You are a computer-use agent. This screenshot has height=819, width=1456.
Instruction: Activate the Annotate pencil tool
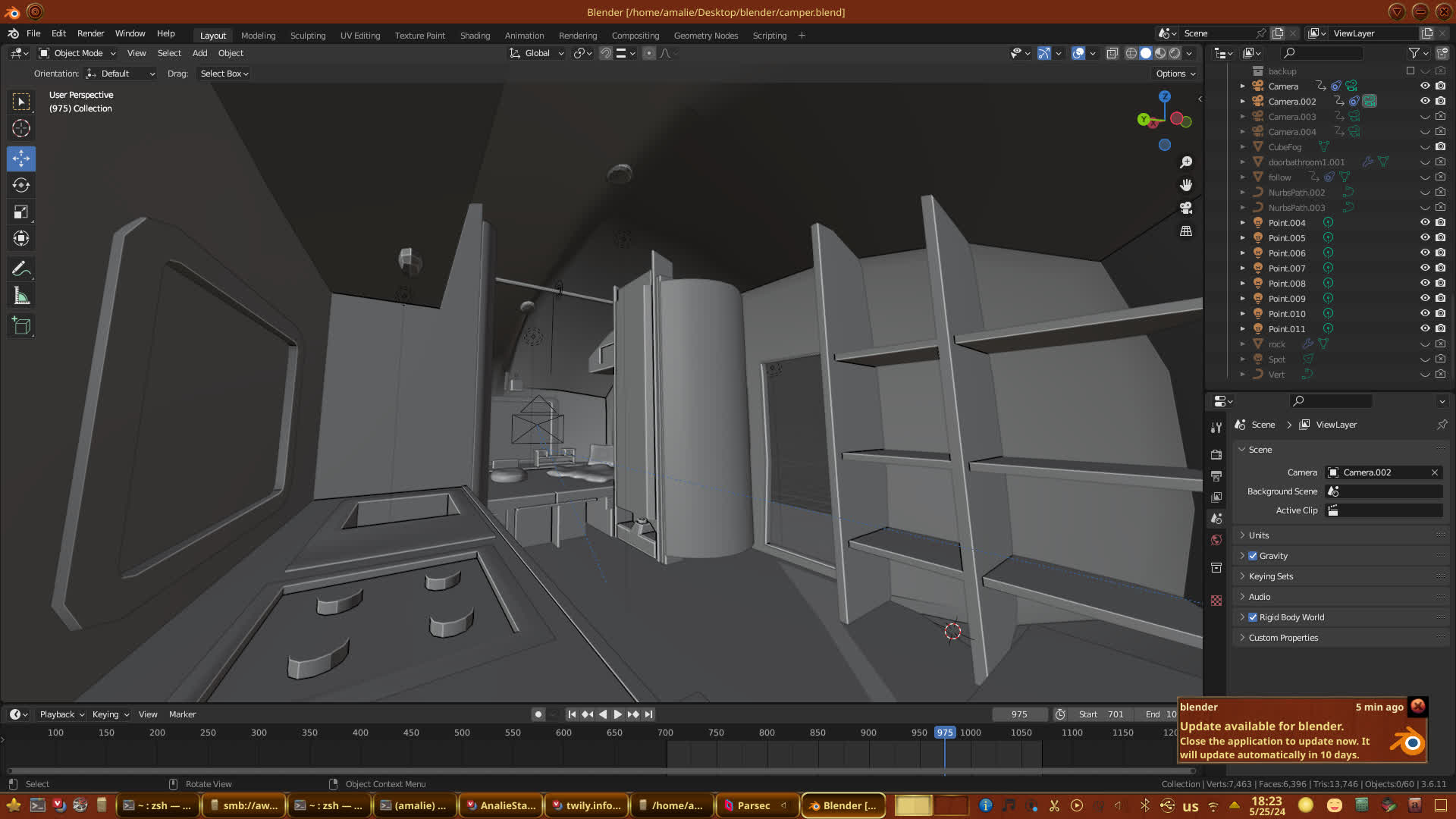[21, 269]
